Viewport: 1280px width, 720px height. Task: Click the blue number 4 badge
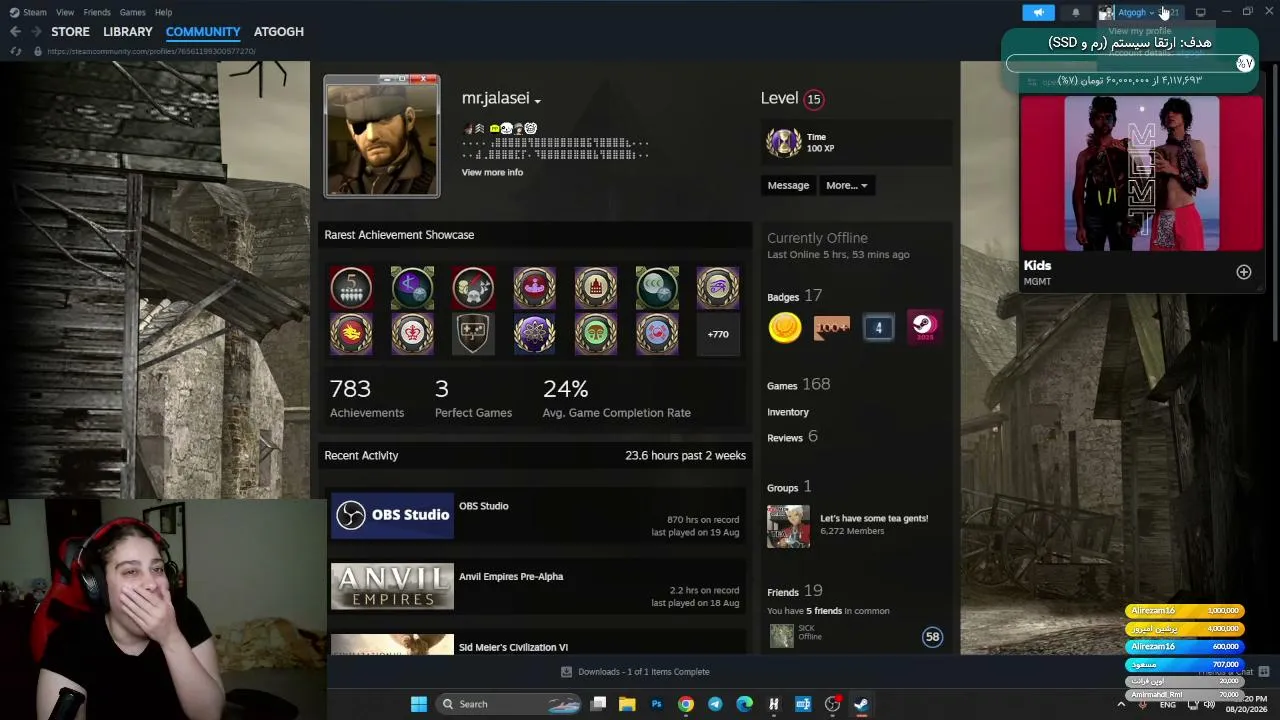878,327
